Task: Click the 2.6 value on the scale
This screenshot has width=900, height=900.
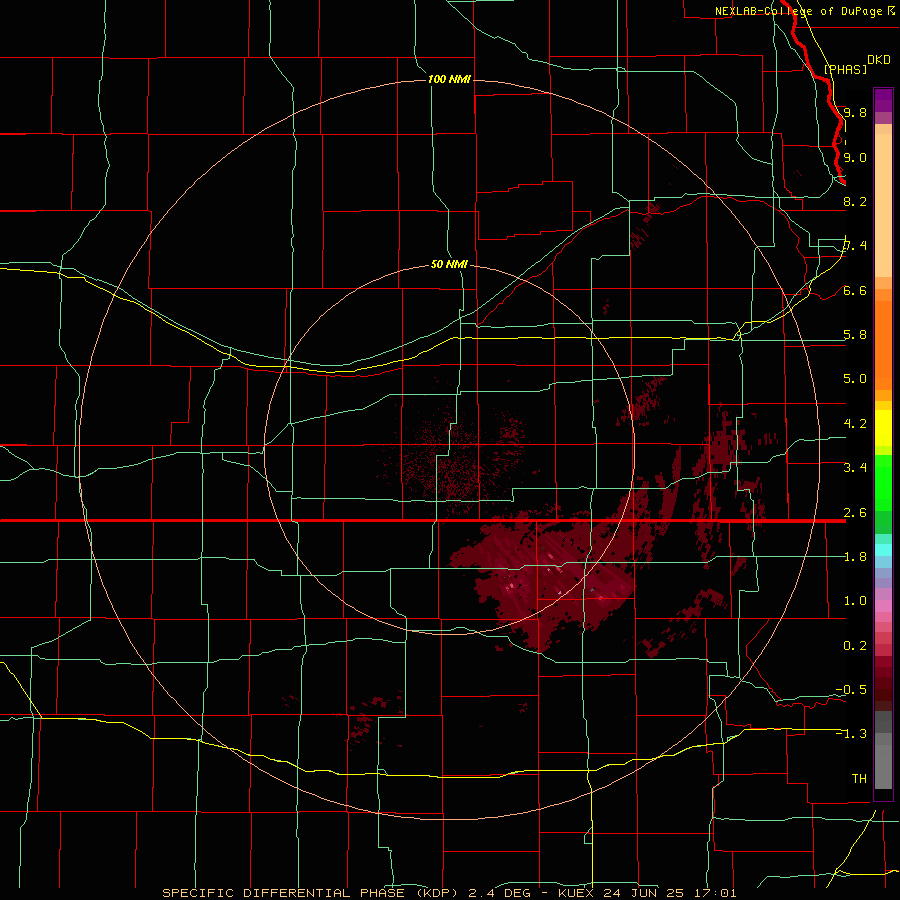Action: (x=855, y=512)
